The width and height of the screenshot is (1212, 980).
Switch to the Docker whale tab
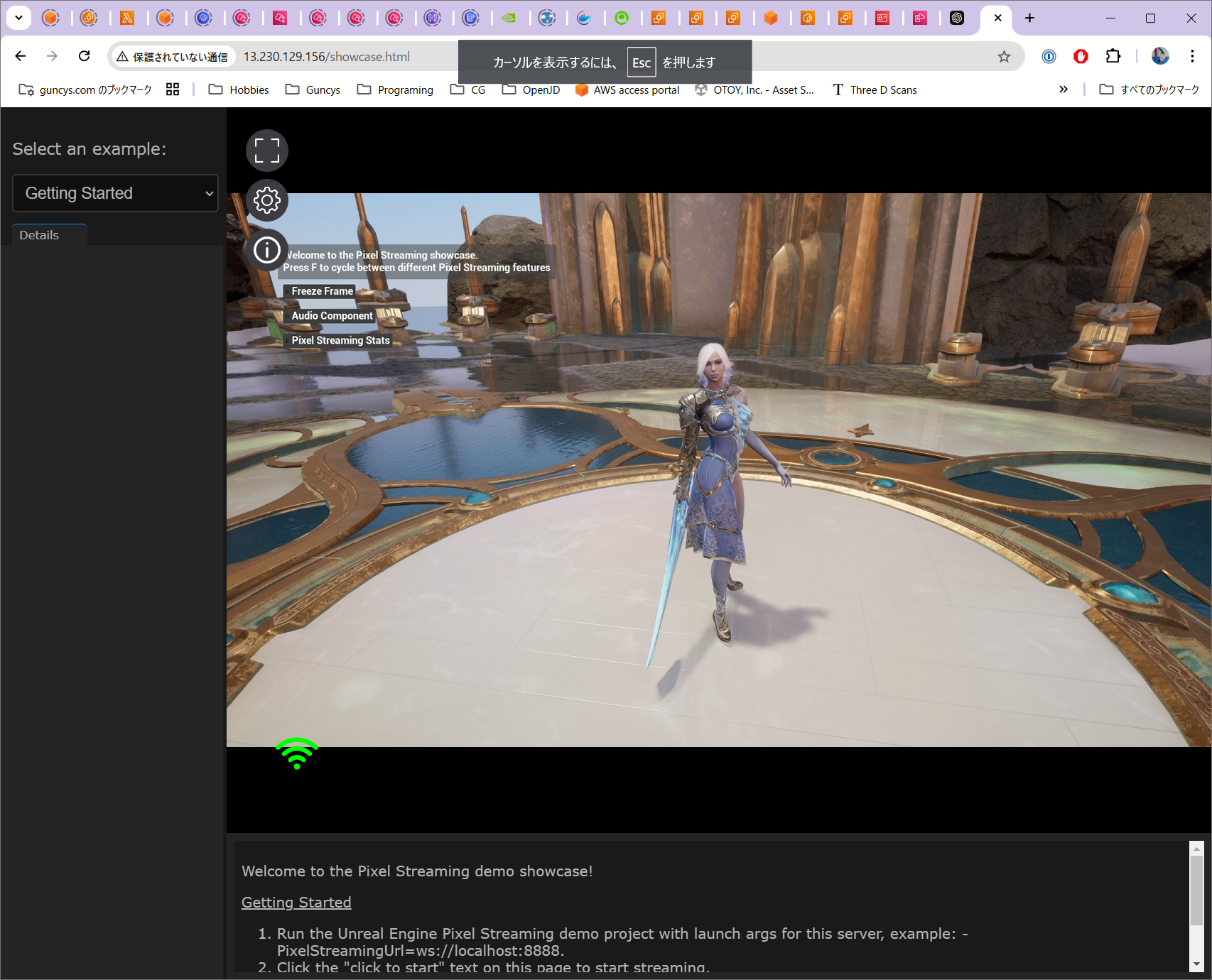tap(584, 18)
